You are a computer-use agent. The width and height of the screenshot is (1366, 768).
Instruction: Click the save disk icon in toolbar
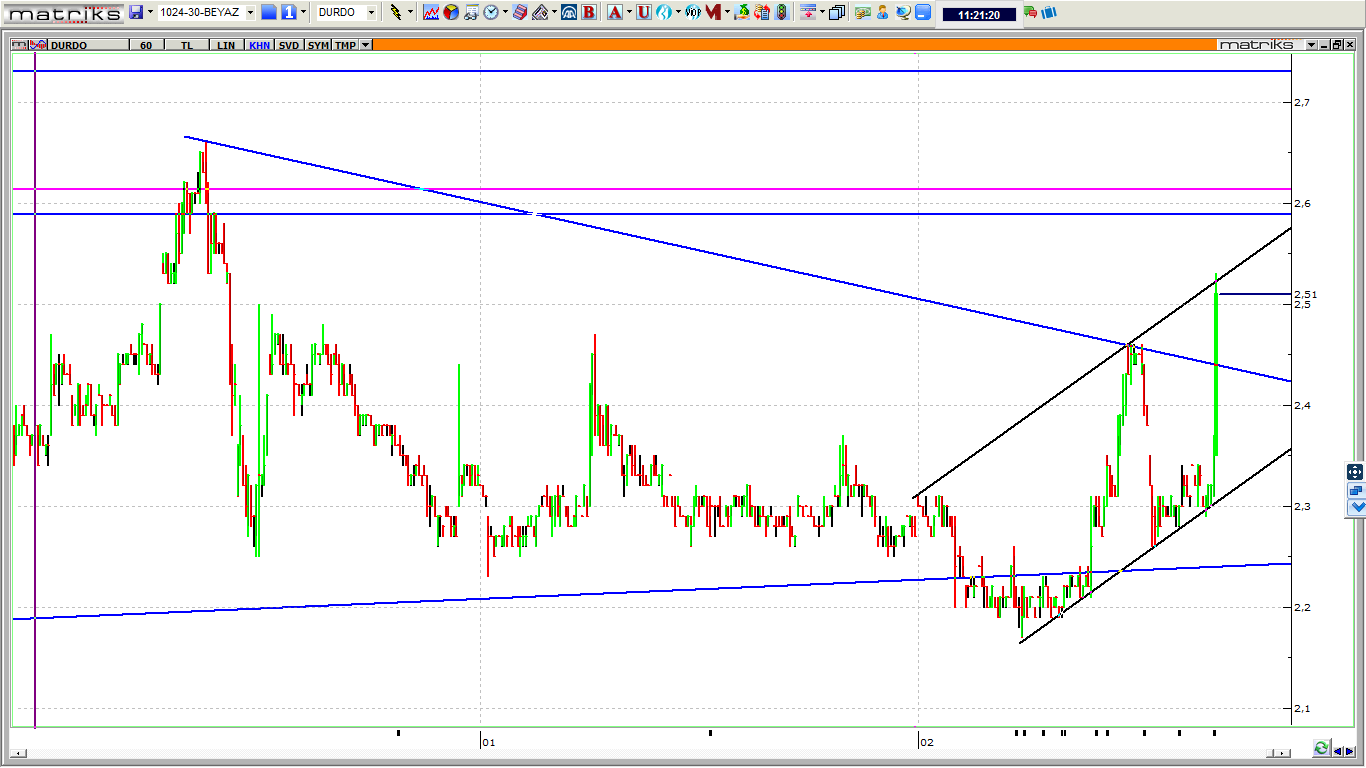pyautogui.click(x=136, y=12)
